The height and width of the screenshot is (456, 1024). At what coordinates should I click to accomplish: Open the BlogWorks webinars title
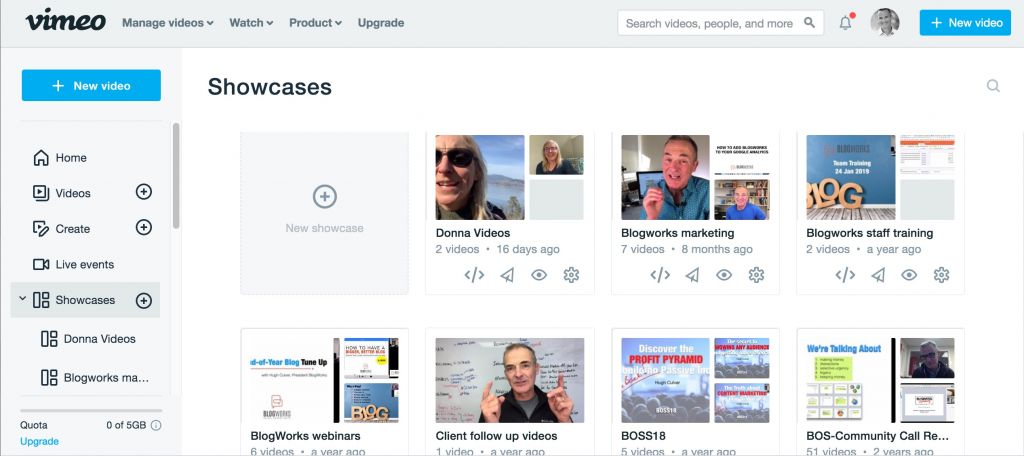pos(306,436)
